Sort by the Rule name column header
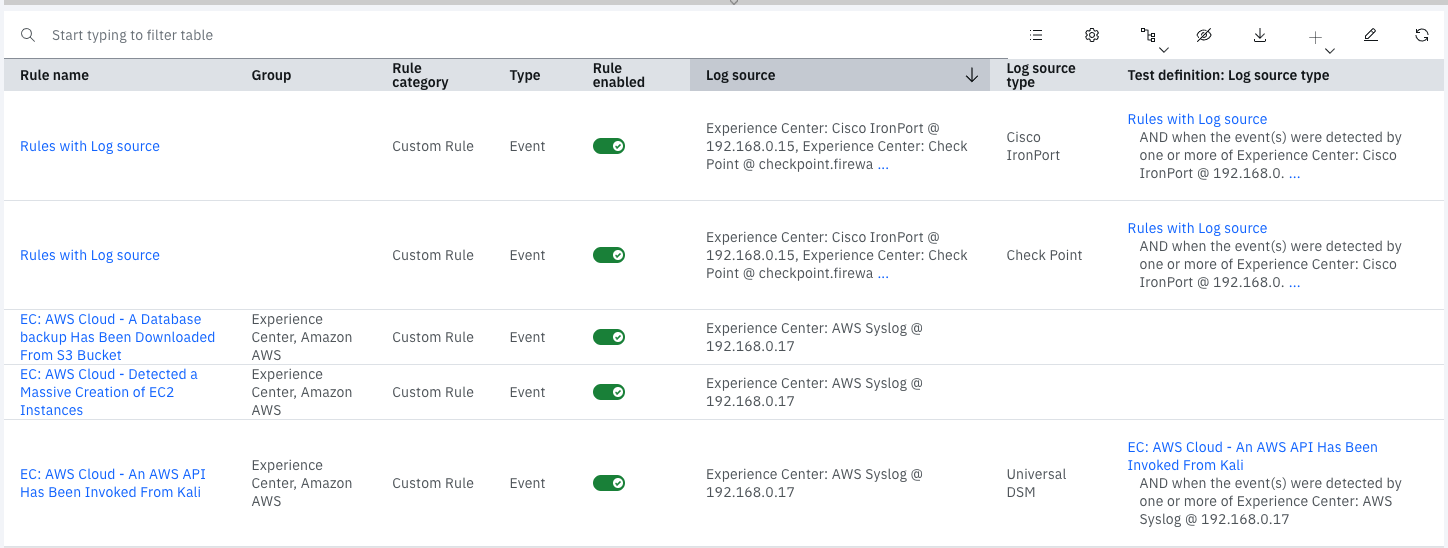This screenshot has height=548, width=1448. coord(55,75)
